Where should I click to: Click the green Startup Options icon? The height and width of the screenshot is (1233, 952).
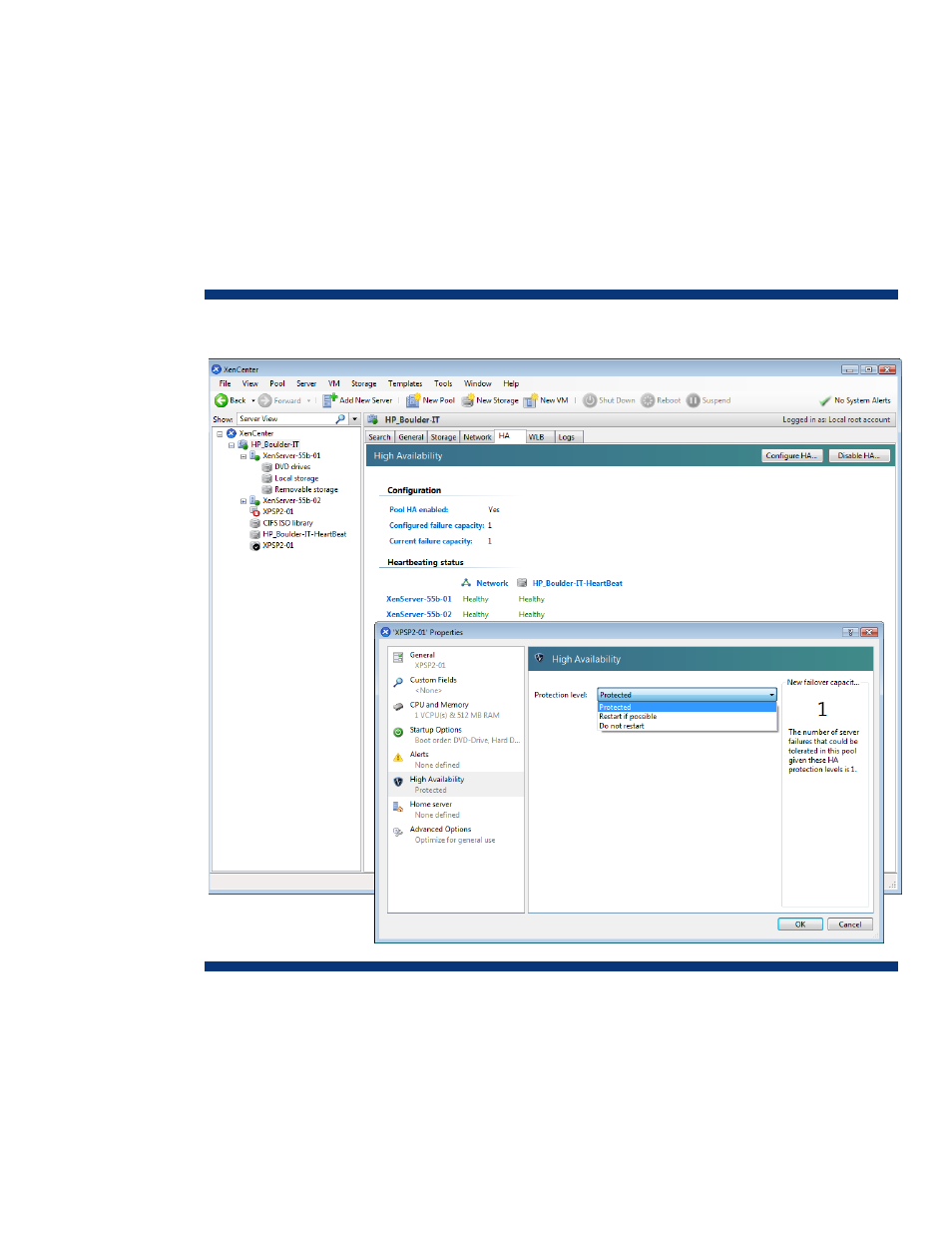click(398, 732)
